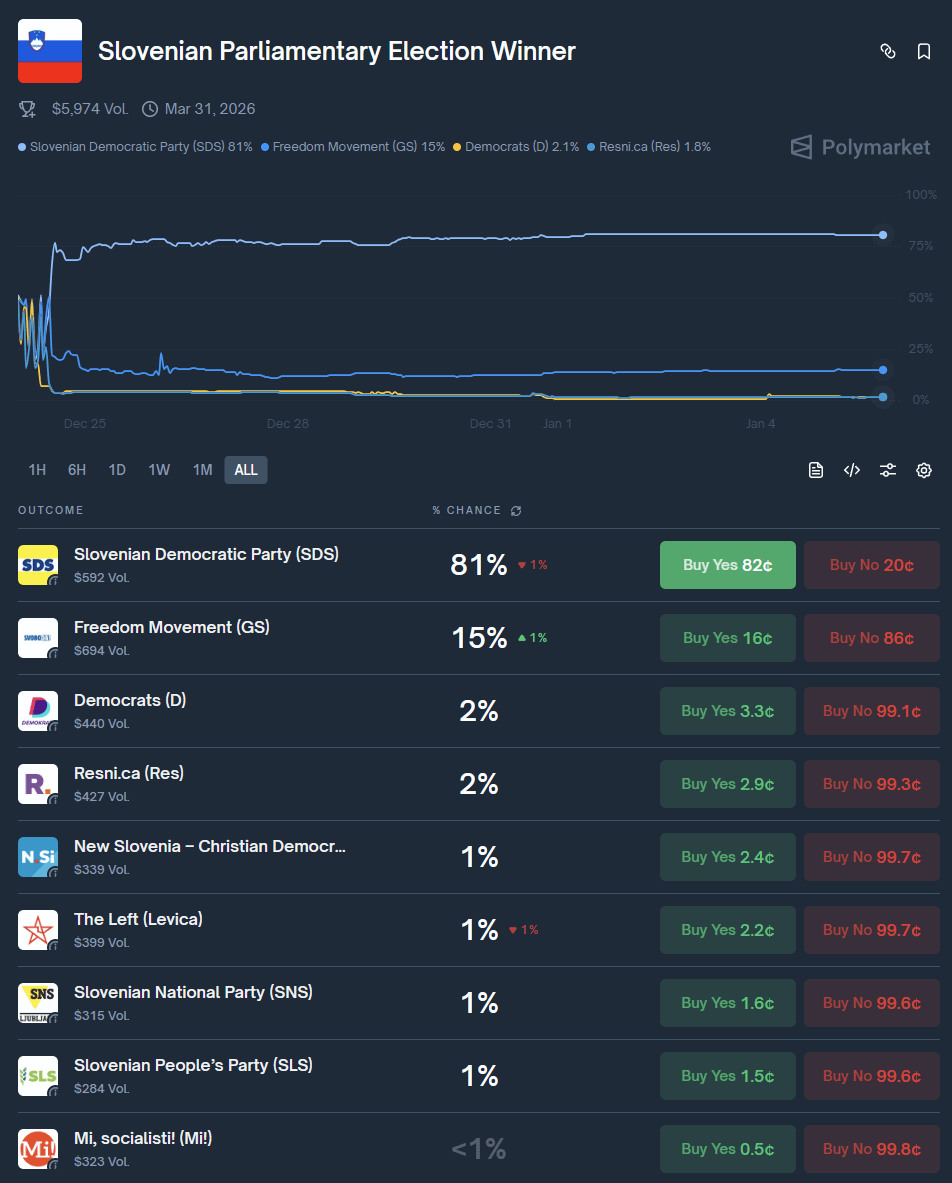This screenshot has height=1183, width=952.
Task: Open the document icon below chart
Action: [x=816, y=470]
